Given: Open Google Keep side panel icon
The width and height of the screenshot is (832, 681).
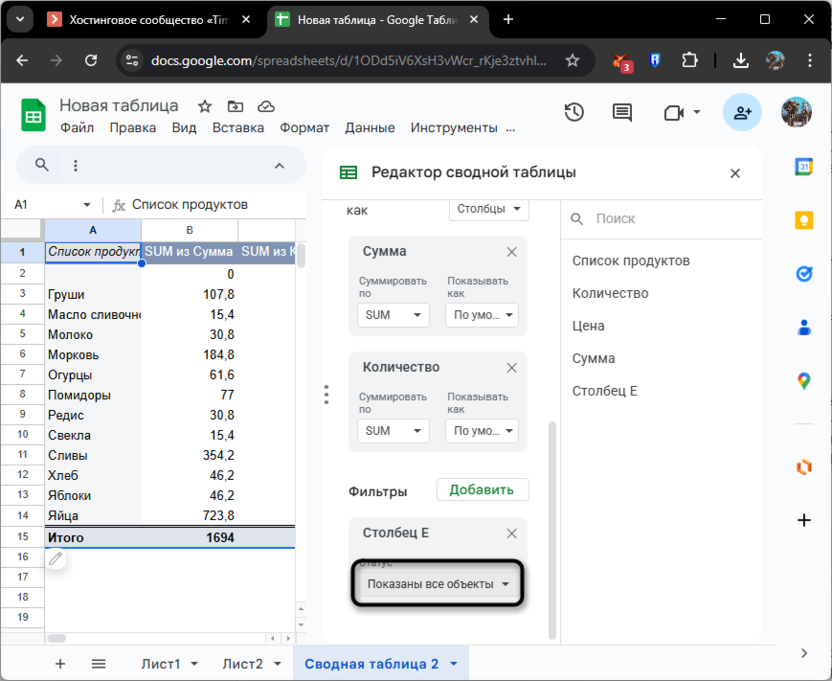Looking at the screenshot, I should (x=803, y=220).
